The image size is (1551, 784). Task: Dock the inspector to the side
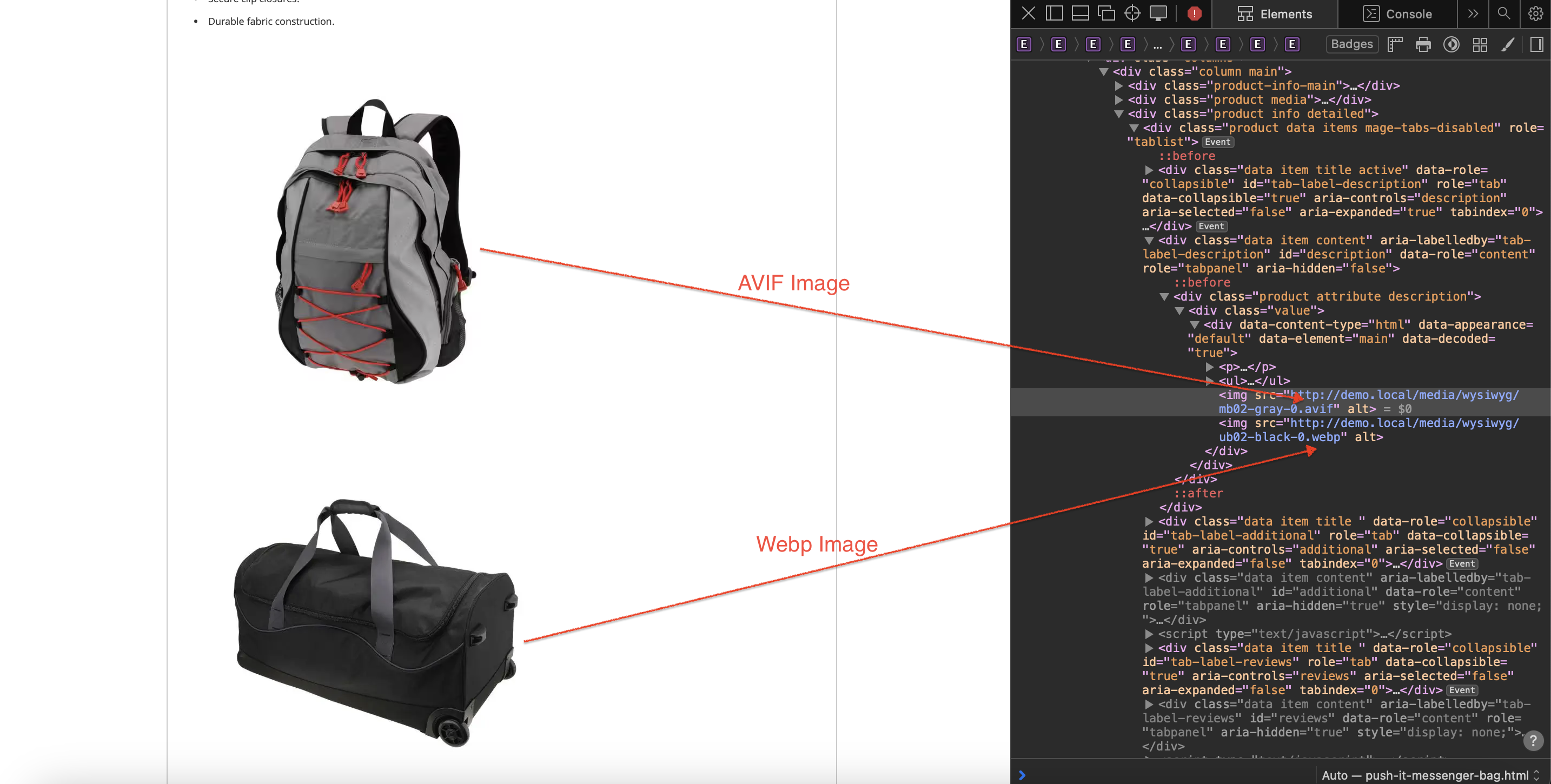[1054, 14]
